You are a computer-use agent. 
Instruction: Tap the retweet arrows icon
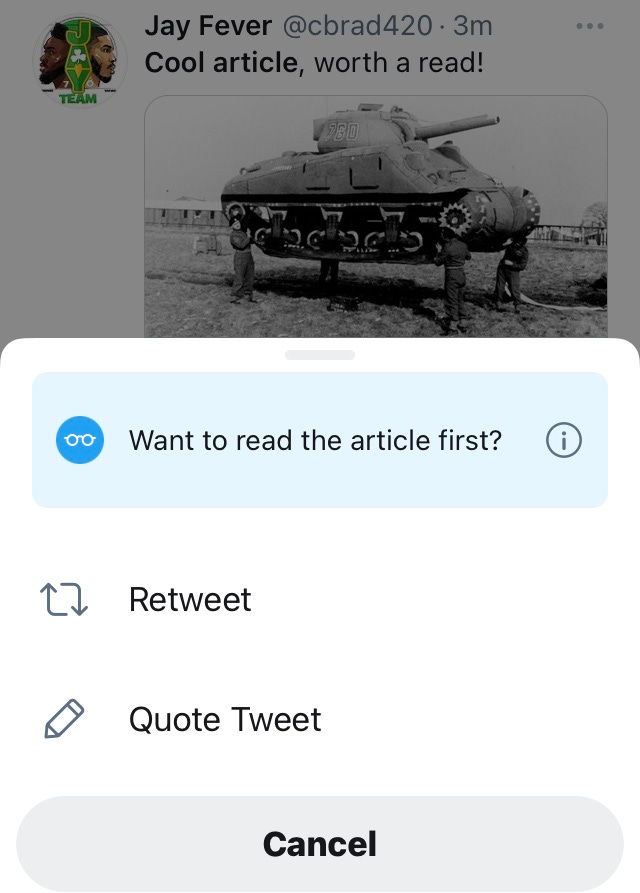click(x=64, y=600)
